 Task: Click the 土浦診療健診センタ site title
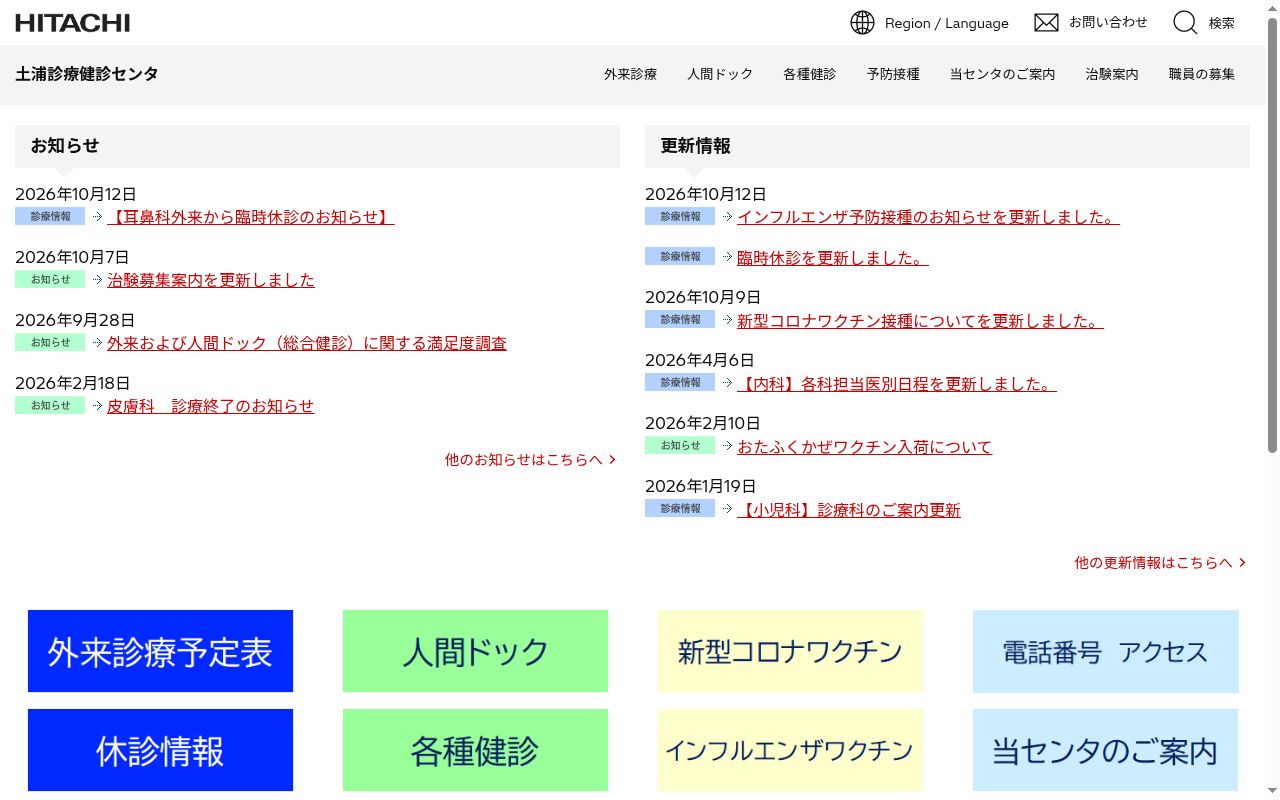point(87,74)
